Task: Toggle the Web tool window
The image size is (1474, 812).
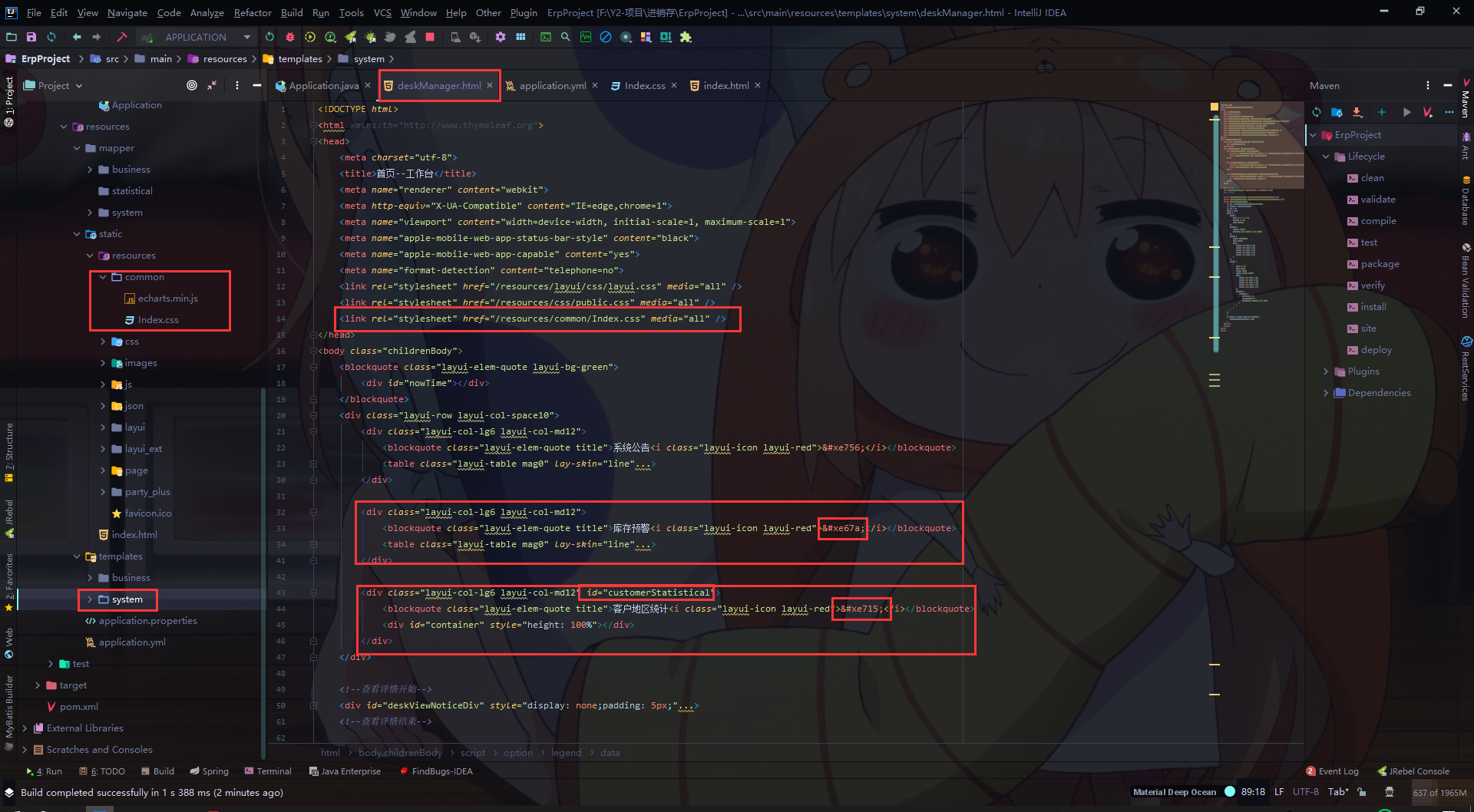Action: tap(9, 643)
